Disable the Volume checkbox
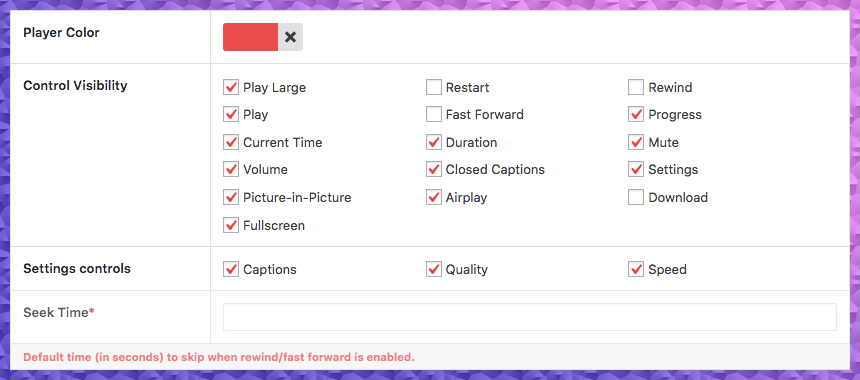 (231, 169)
